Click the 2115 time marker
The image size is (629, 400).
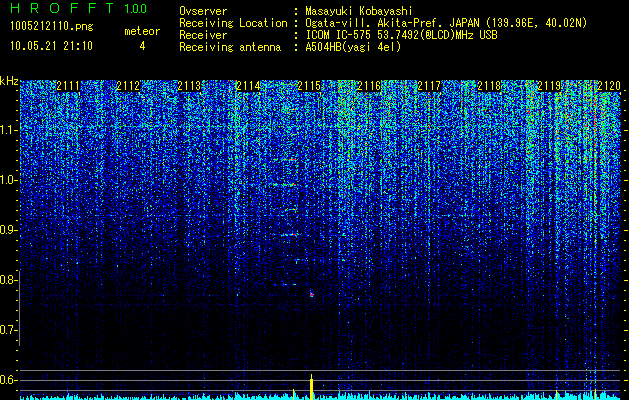309,86
